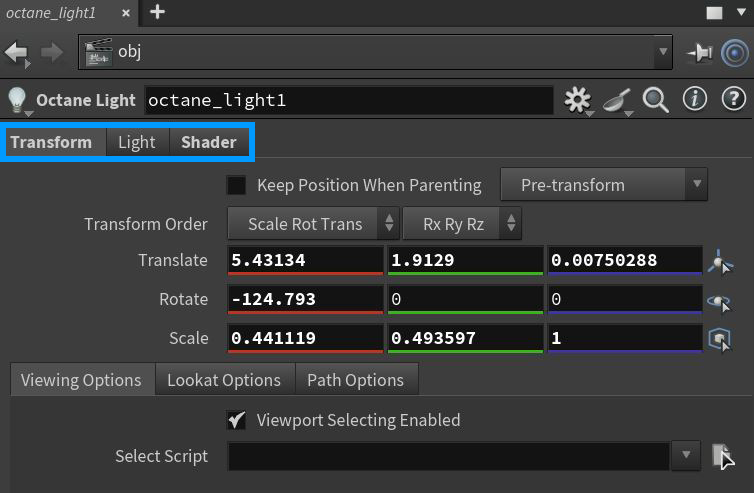This screenshot has width=754, height=493.
Task: Open the Lookat Options tab
Action: point(224,380)
